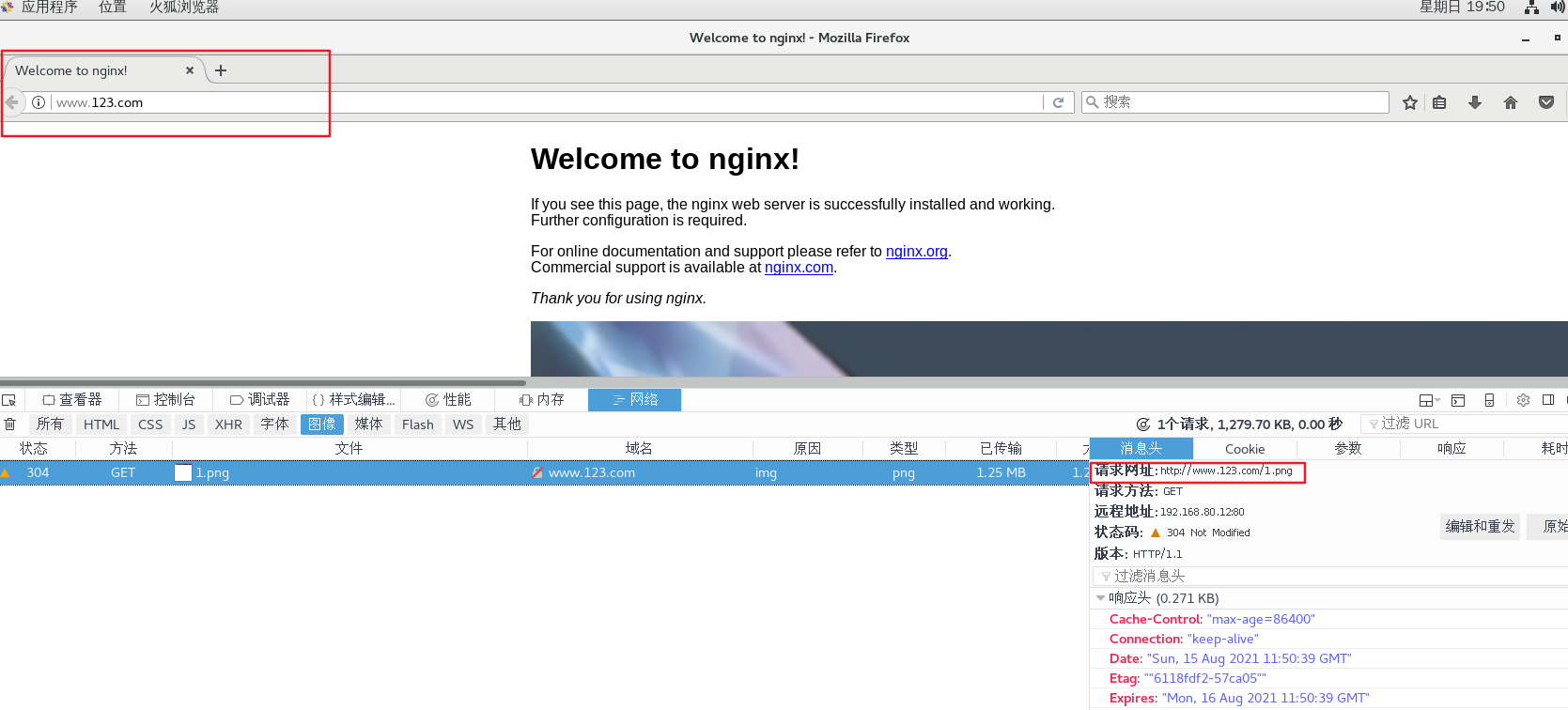The image size is (1568, 710).
Task: Open the Cookie details tab
Action: (1245, 449)
